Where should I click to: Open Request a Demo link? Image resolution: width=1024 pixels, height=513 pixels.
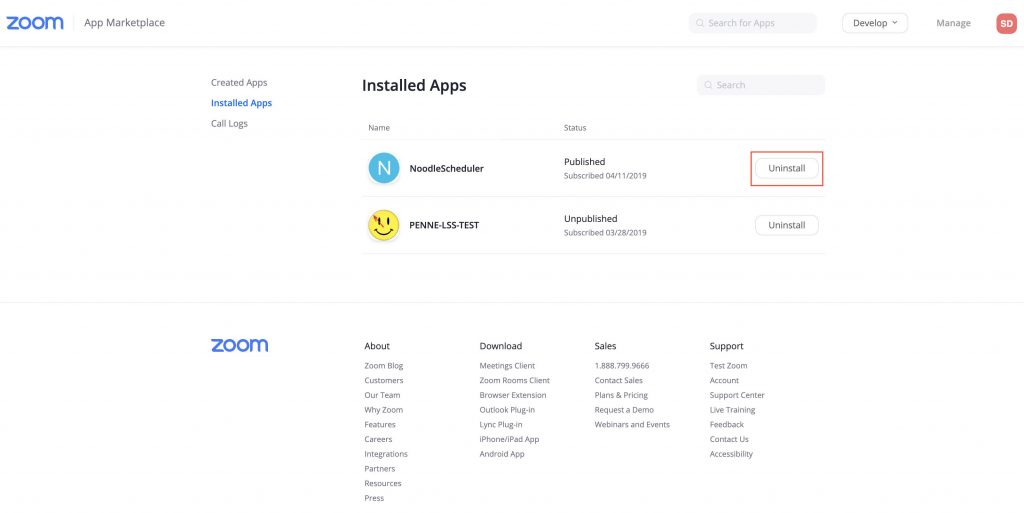click(x=624, y=410)
